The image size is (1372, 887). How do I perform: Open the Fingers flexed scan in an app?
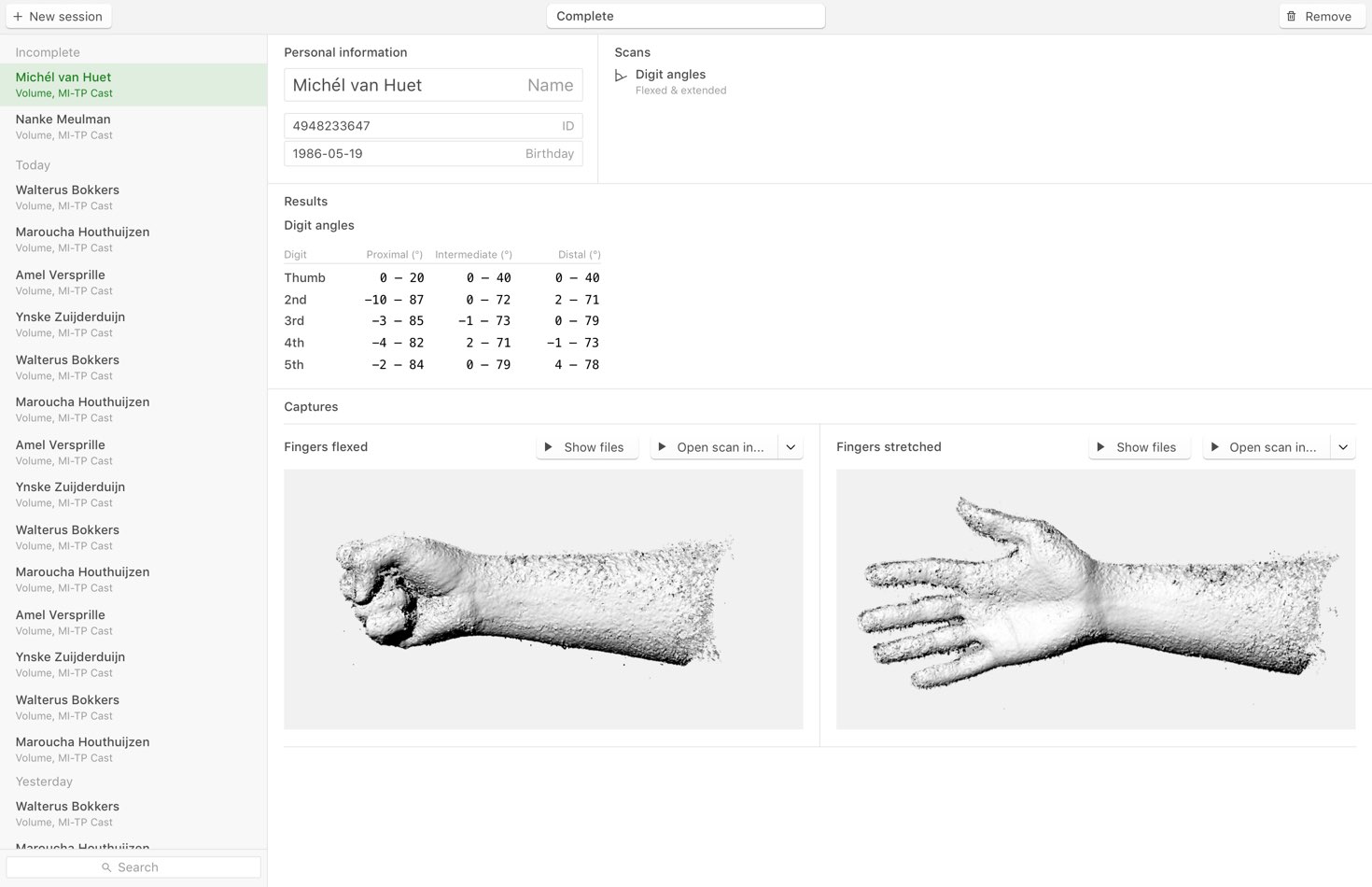[714, 447]
